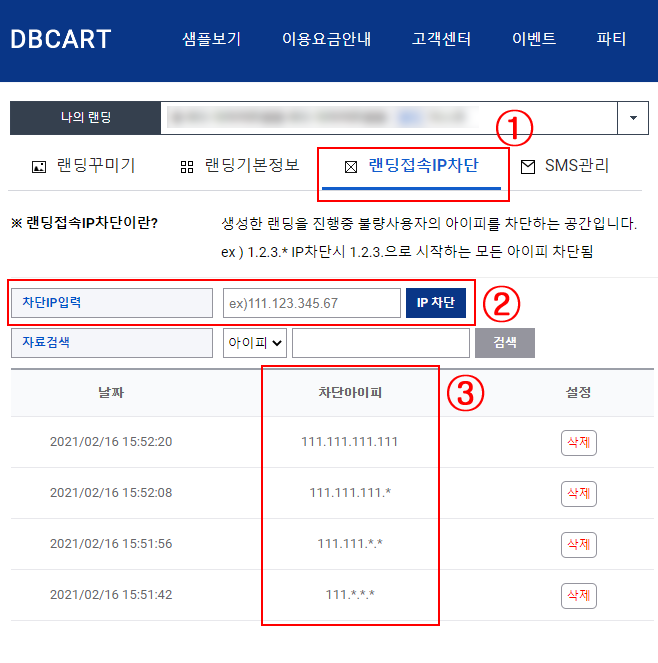This screenshot has height=663, width=658.
Task: Click the grid icon on 랜딩기본정보 tab
Action: click(187, 167)
